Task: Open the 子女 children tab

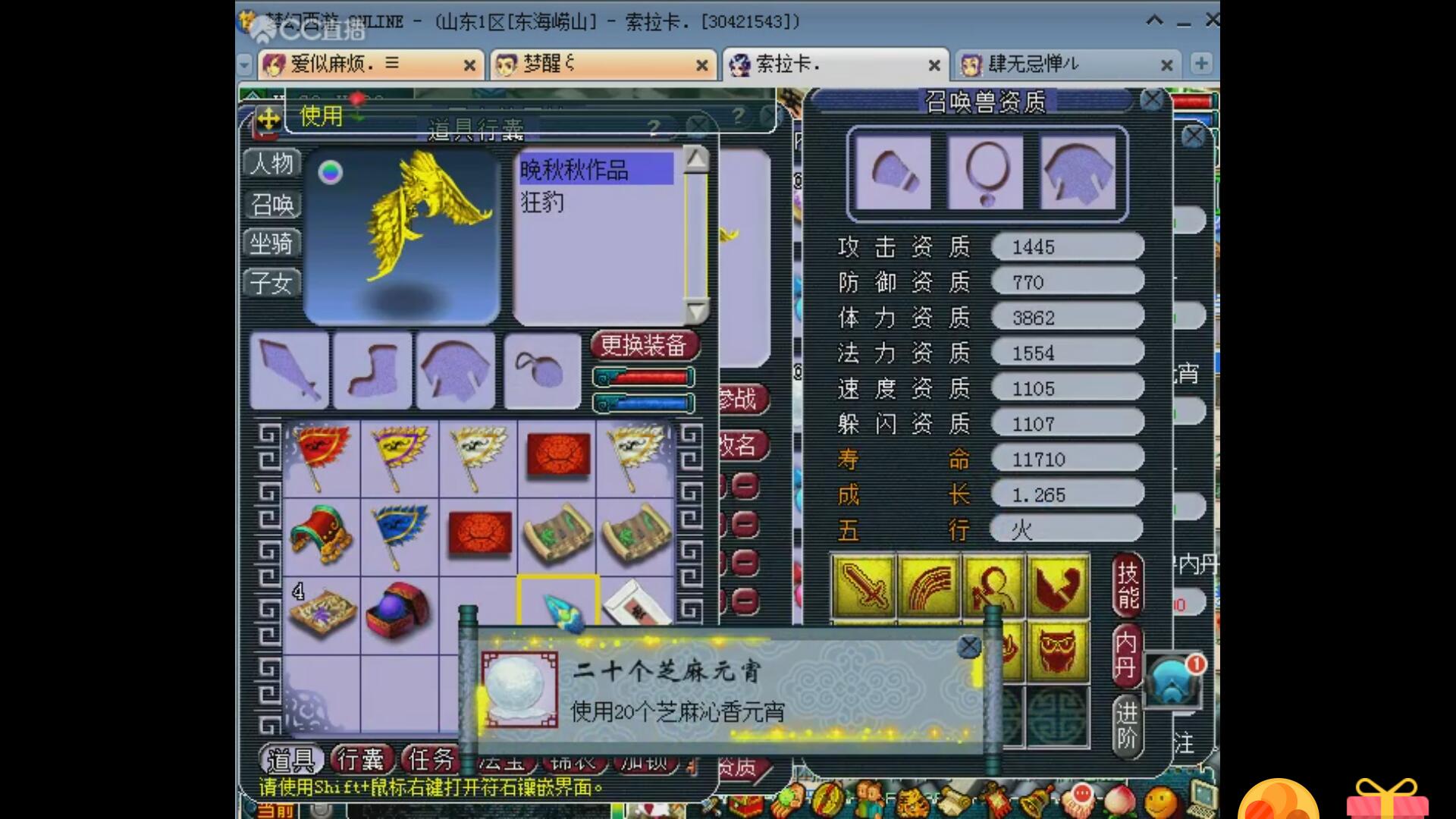Action: click(x=272, y=283)
